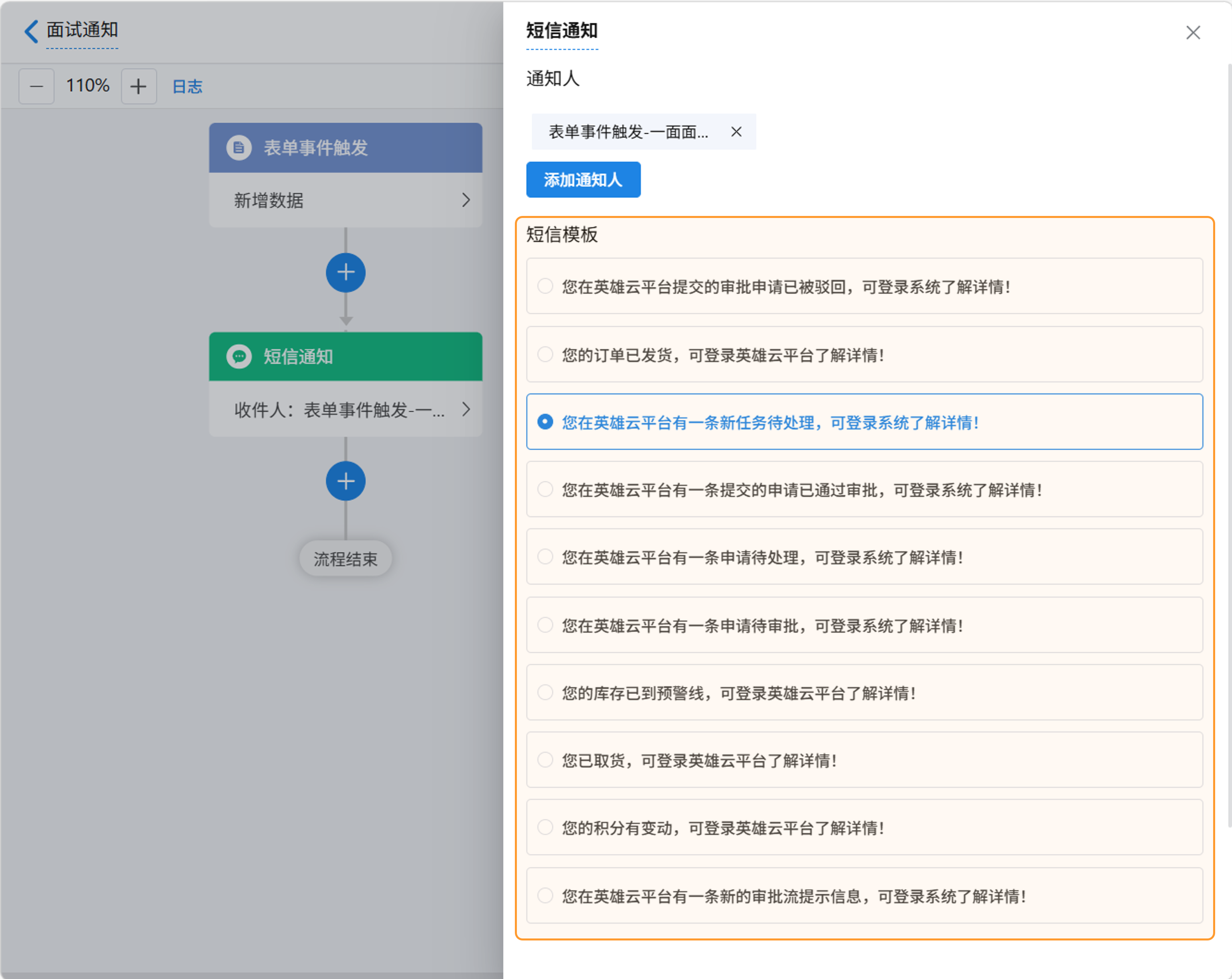Expand the 收件人 row chevron

[x=466, y=409]
